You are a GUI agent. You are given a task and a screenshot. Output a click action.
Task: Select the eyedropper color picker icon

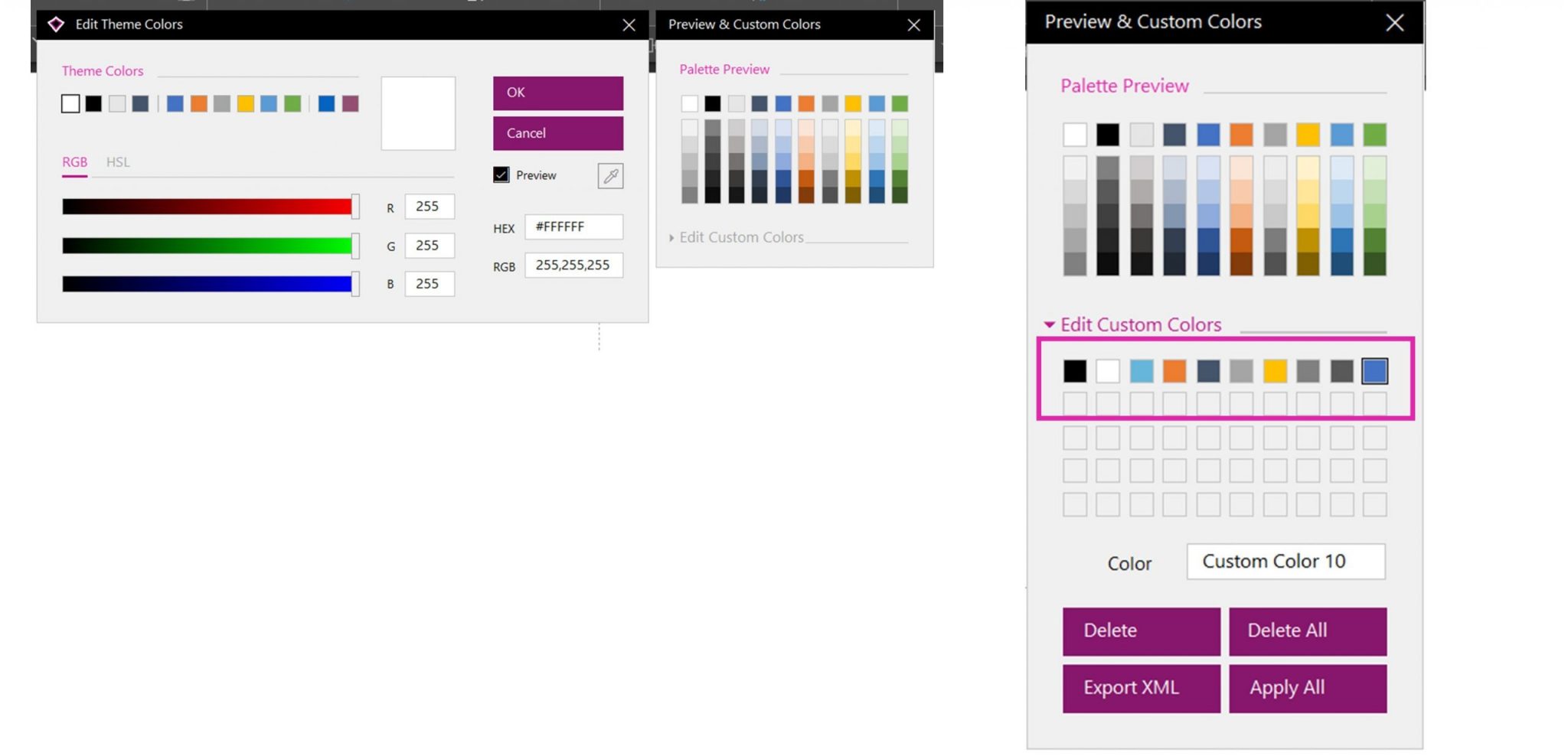pos(610,176)
